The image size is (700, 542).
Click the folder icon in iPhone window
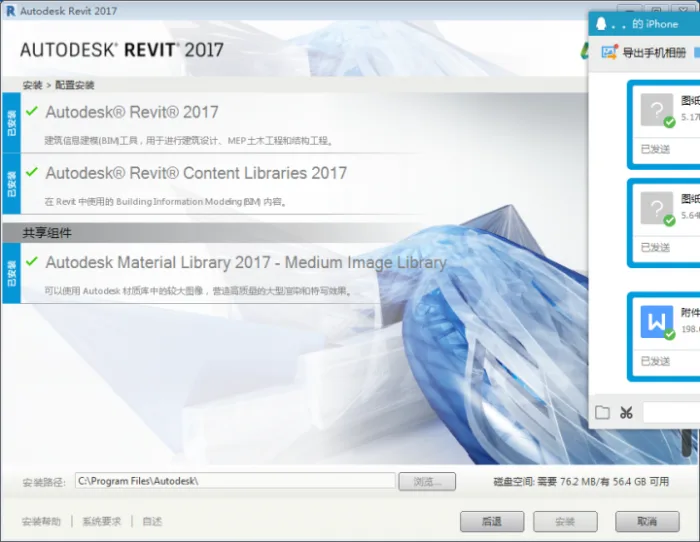(602, 412)
